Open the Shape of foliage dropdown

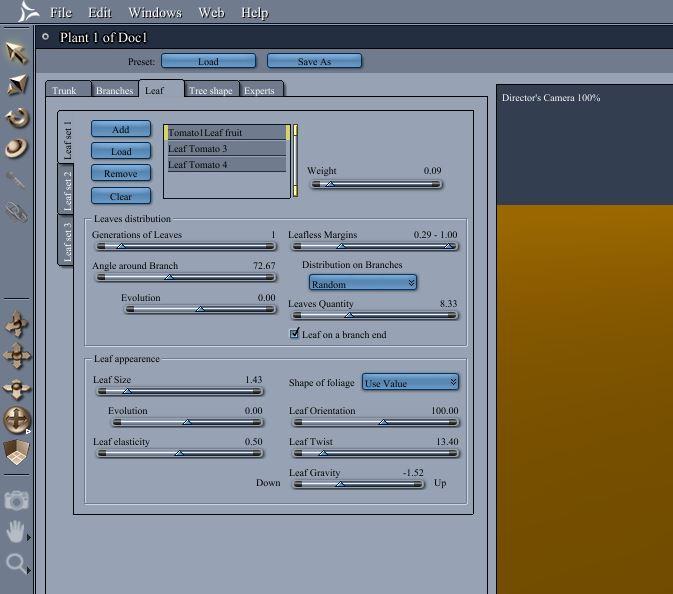(x=410, y=382)
